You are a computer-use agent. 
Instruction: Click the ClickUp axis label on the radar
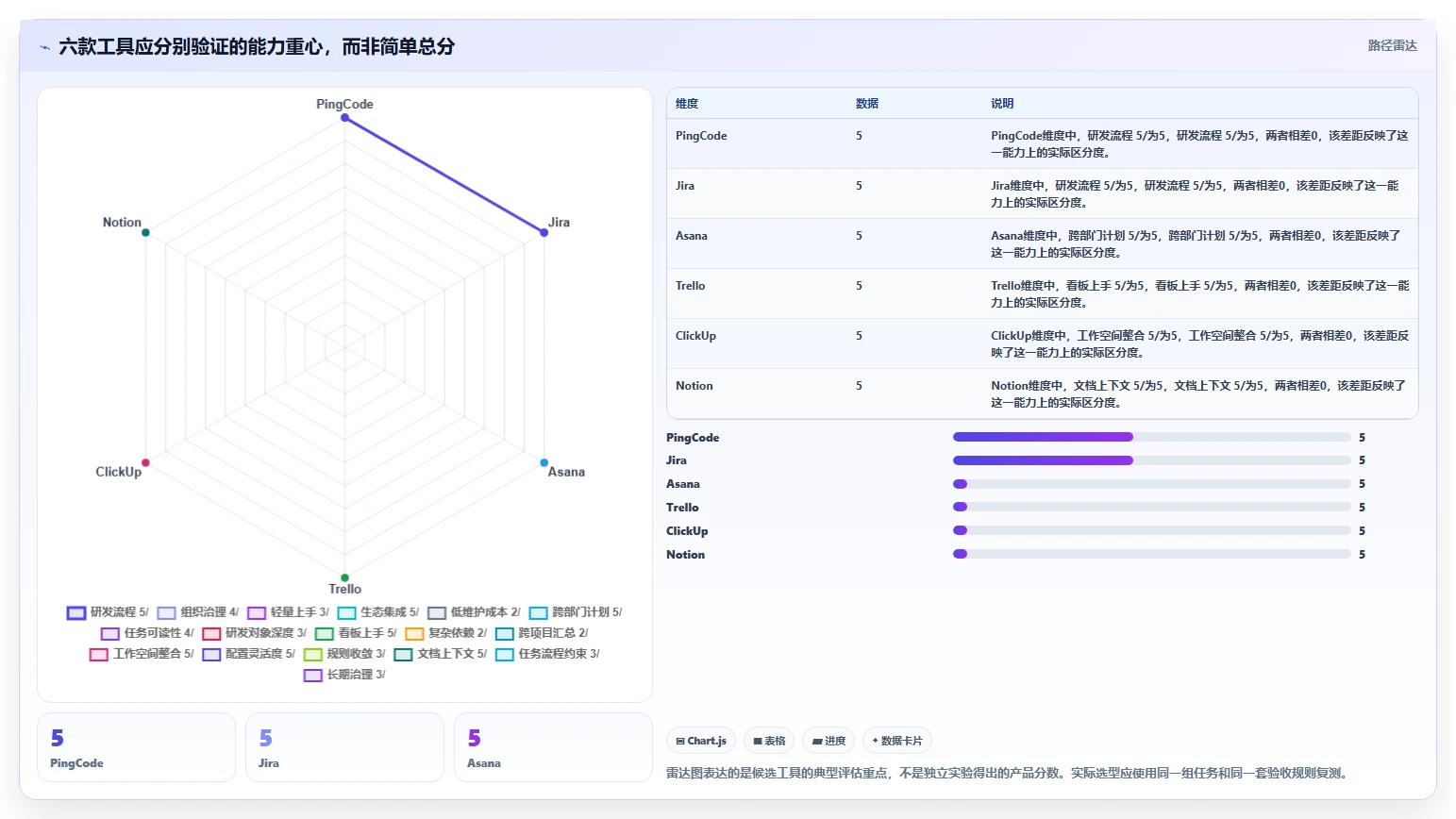click(118, 472)
